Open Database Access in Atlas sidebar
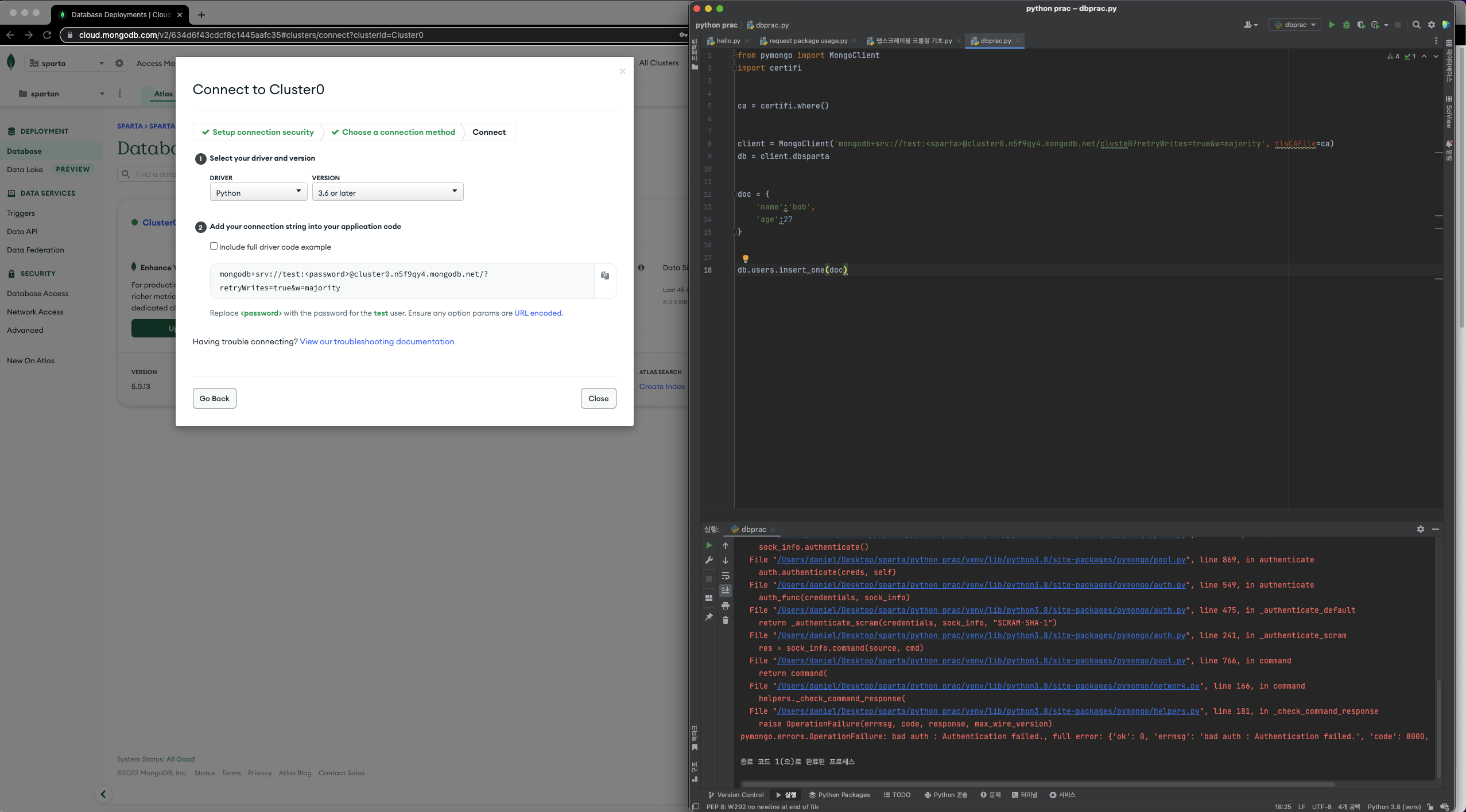The image size is (1466, 812). tap(37, 293)
